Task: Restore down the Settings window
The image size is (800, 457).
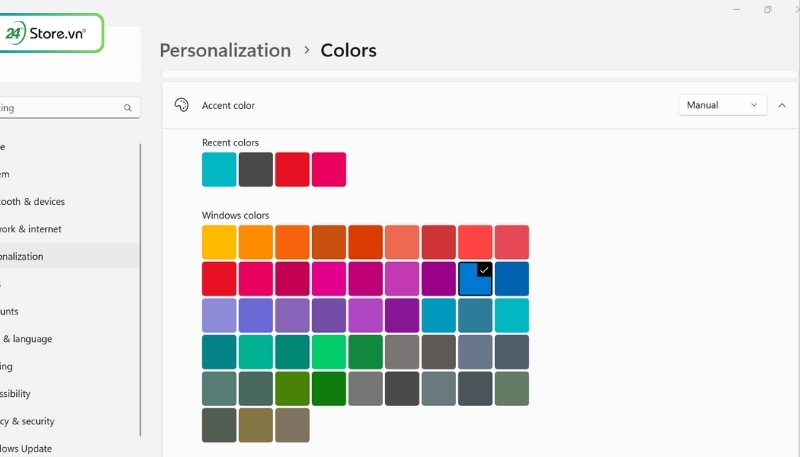Action: click(767, 9)
